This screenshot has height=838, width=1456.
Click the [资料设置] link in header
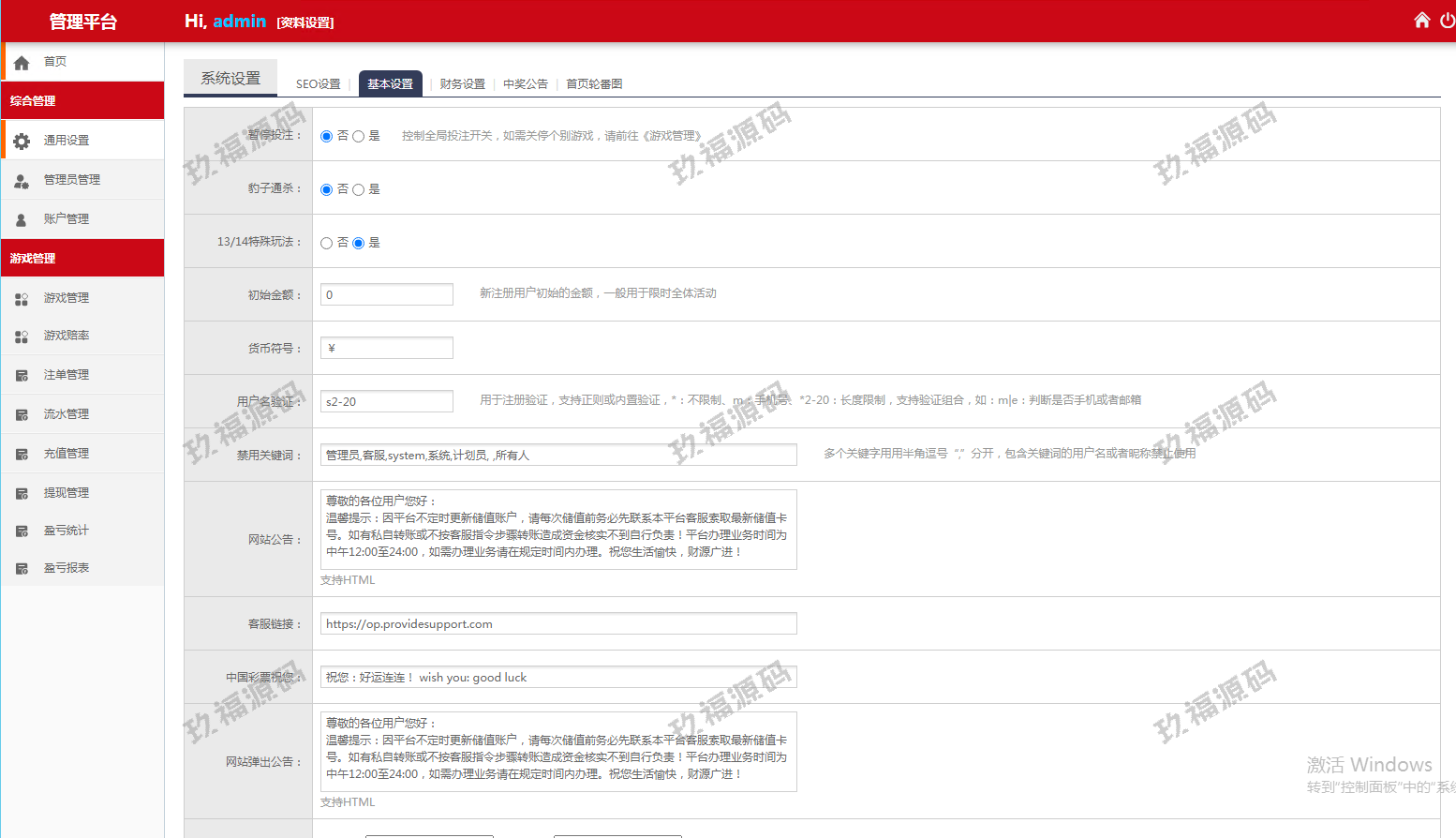click(x=305, y=22)
